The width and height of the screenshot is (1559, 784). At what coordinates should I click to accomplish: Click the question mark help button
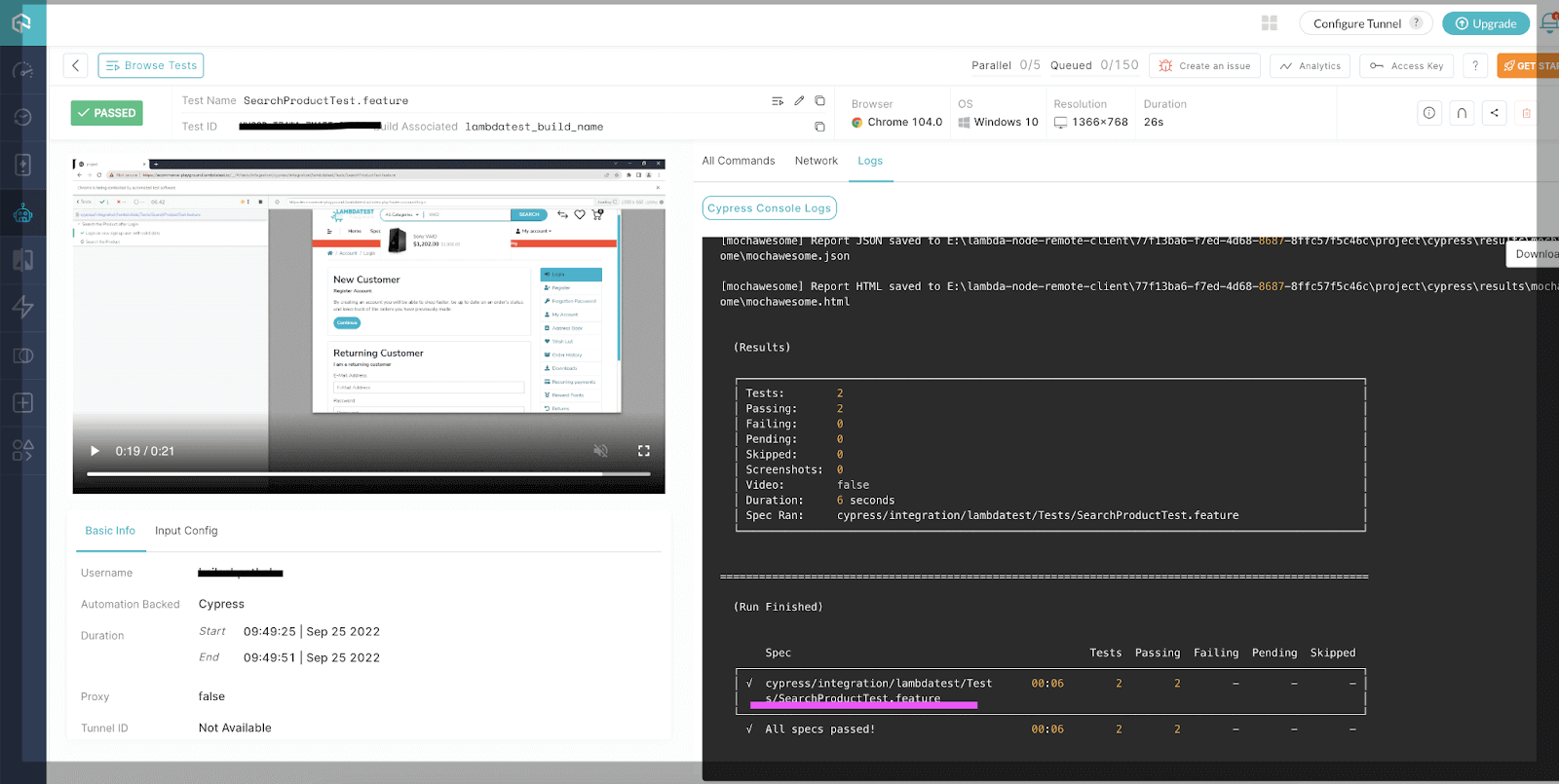(1475, 65)
